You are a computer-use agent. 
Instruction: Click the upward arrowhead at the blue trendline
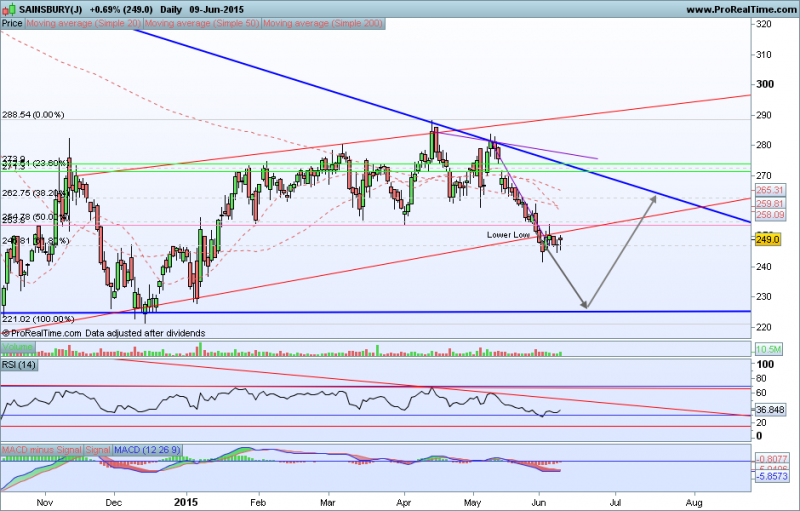tap(655, 198)
